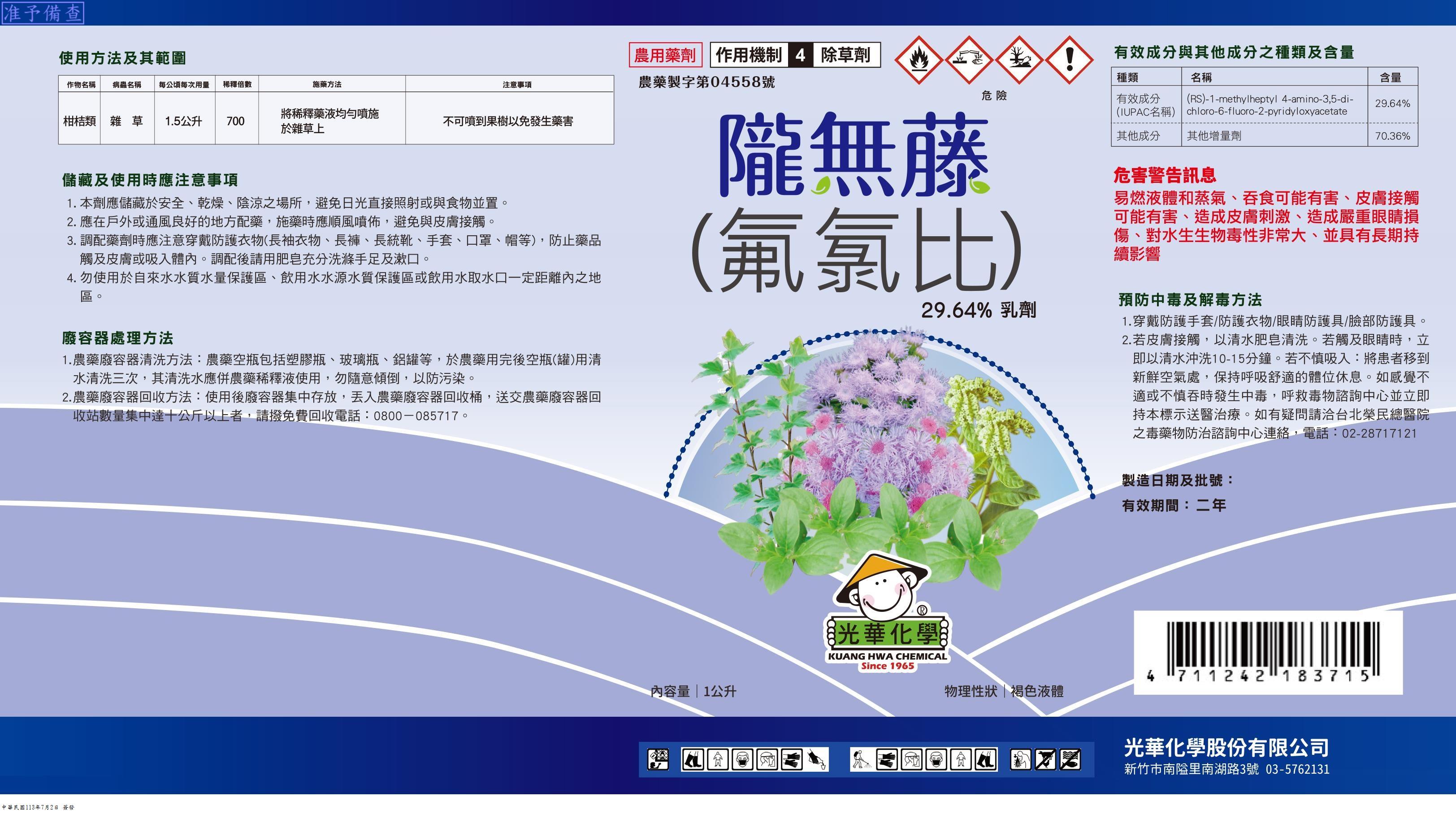Image resolution: width=1456 pixels, height=814 pixels.
Task: Click the 儲藏及使用時應注意事項 heading
Action: pyautogui.click(x=150, y=180)
